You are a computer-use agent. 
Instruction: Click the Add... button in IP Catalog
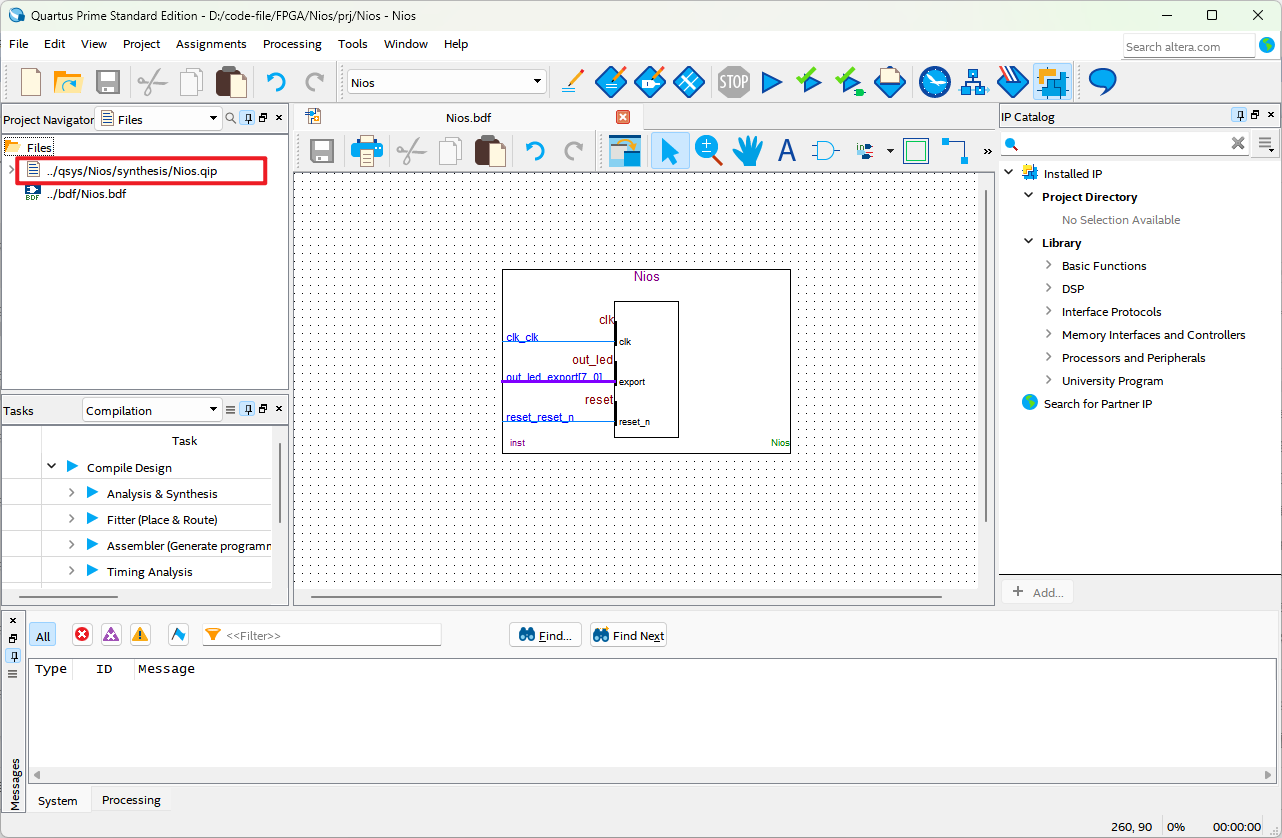pos(1037,592)
